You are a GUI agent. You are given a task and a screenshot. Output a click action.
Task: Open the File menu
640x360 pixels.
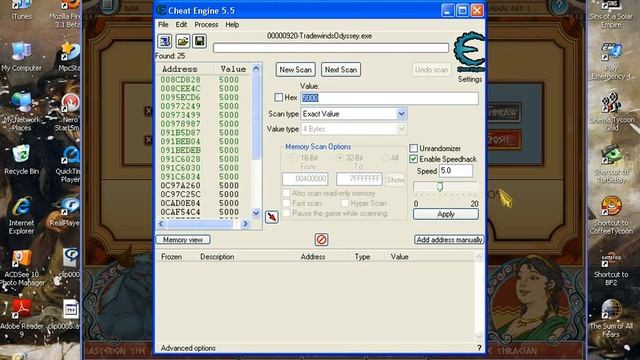pos(163,24)
